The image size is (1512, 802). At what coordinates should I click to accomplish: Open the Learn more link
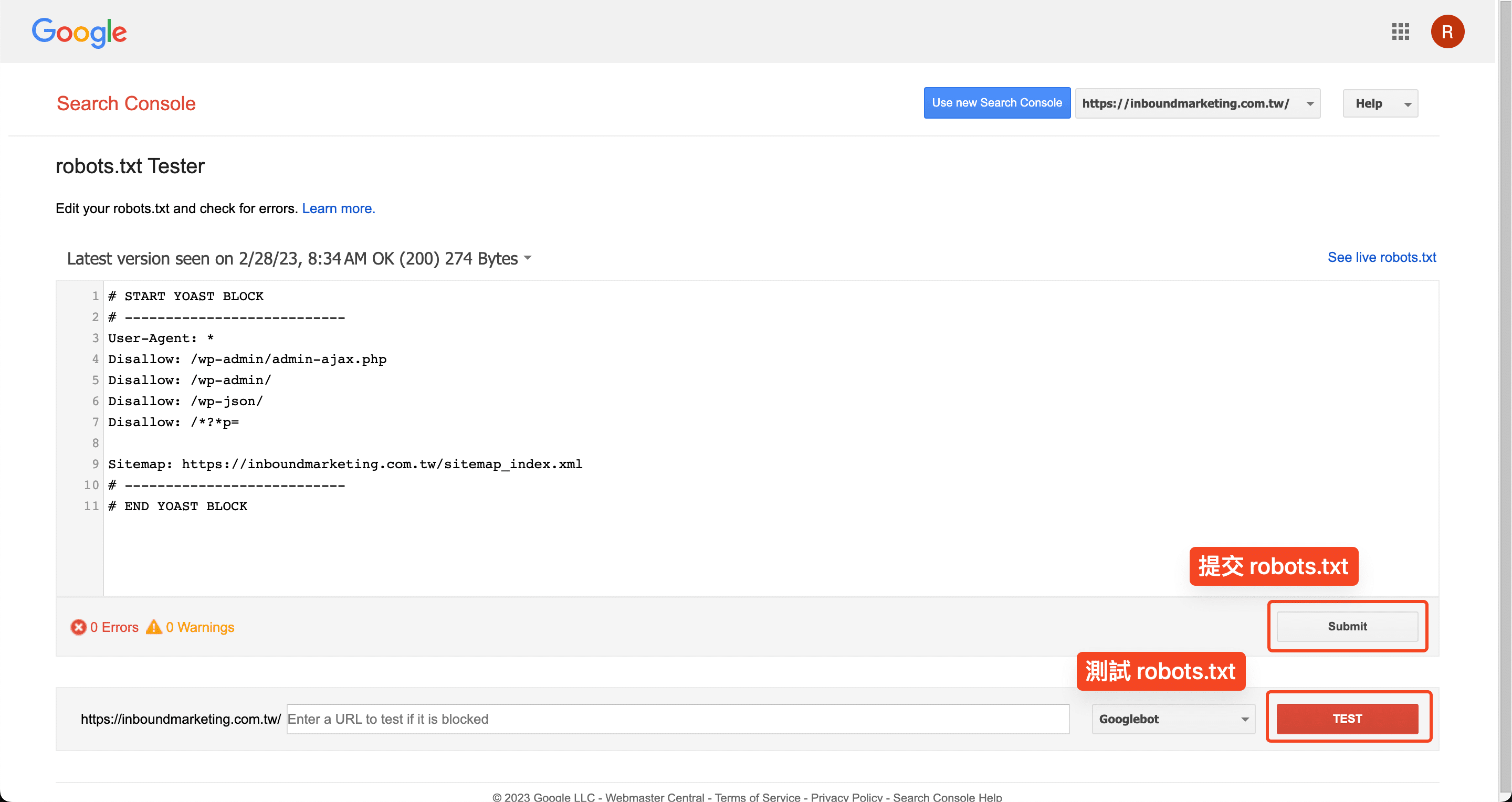point(338,208)
